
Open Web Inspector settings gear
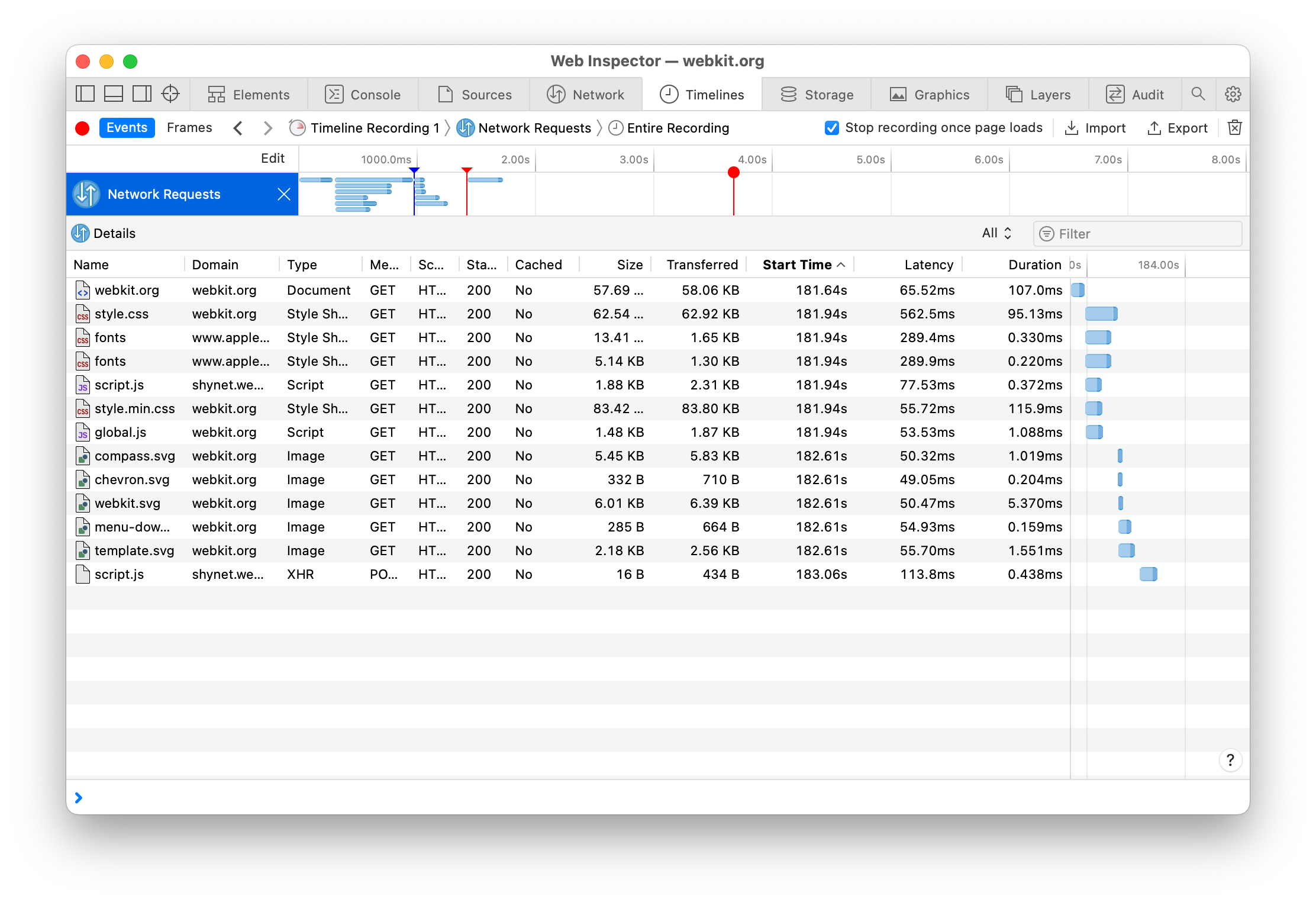1233,94
